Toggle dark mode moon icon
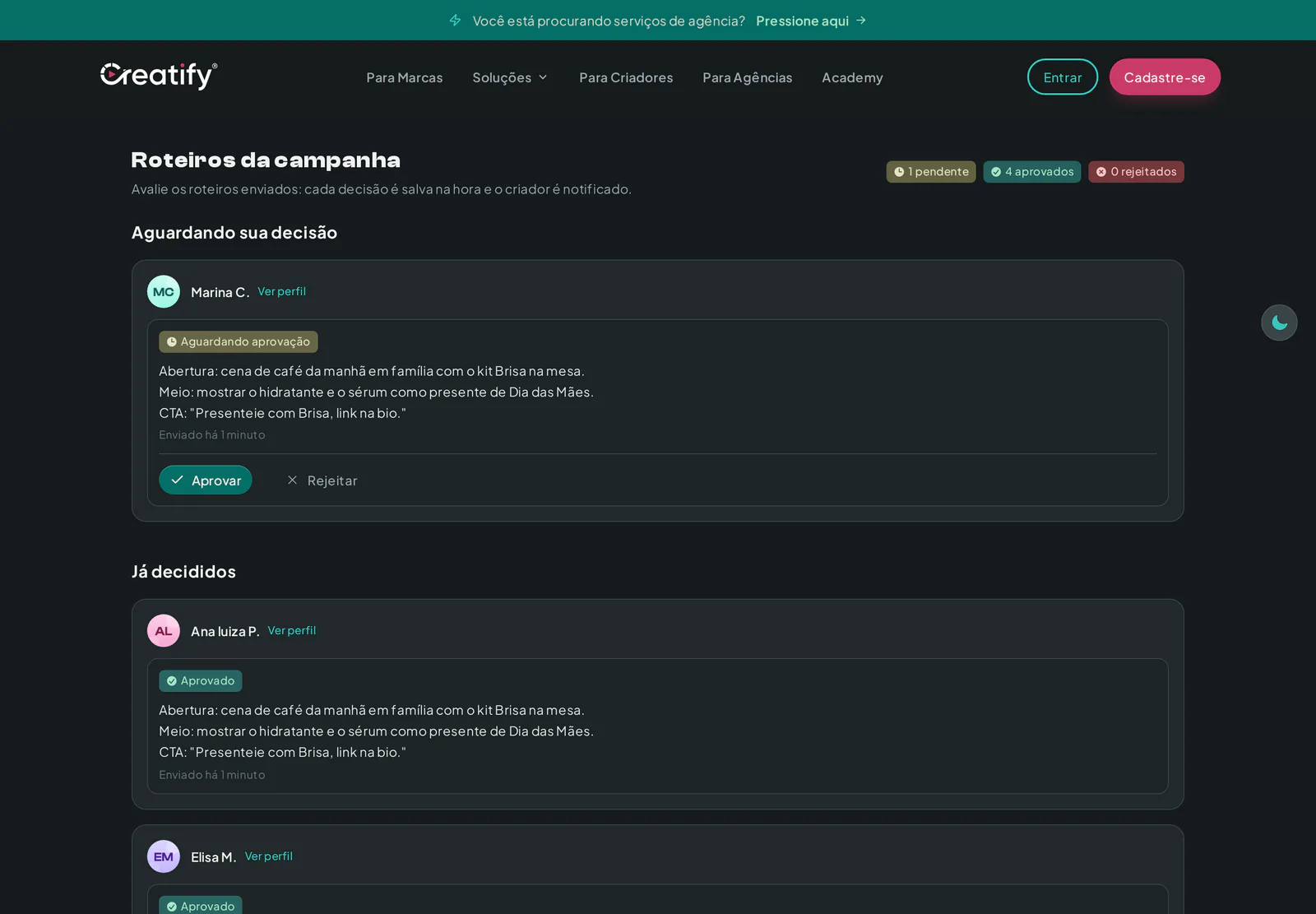This screenshot has height=914, width=1316. click(1279, 322)
